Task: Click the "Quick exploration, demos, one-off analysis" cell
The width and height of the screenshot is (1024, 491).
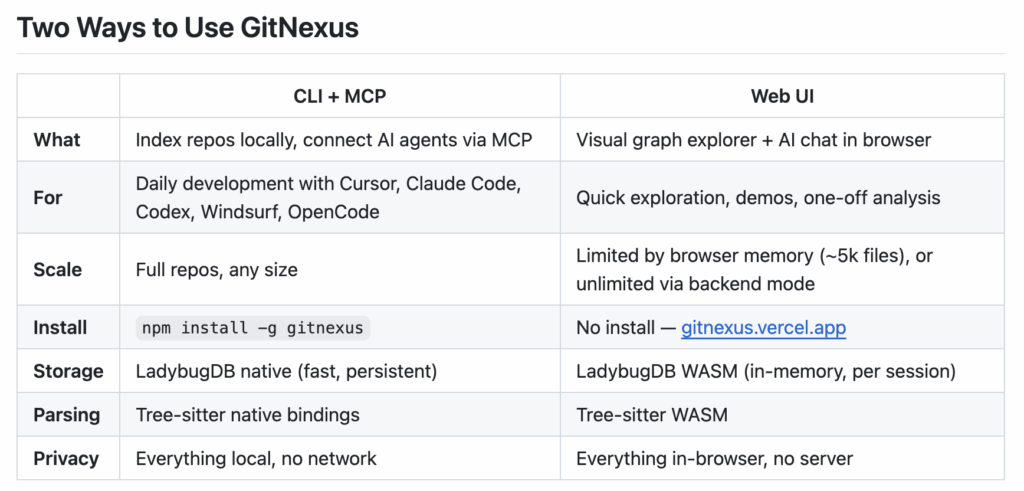Action: pos(758,198)
